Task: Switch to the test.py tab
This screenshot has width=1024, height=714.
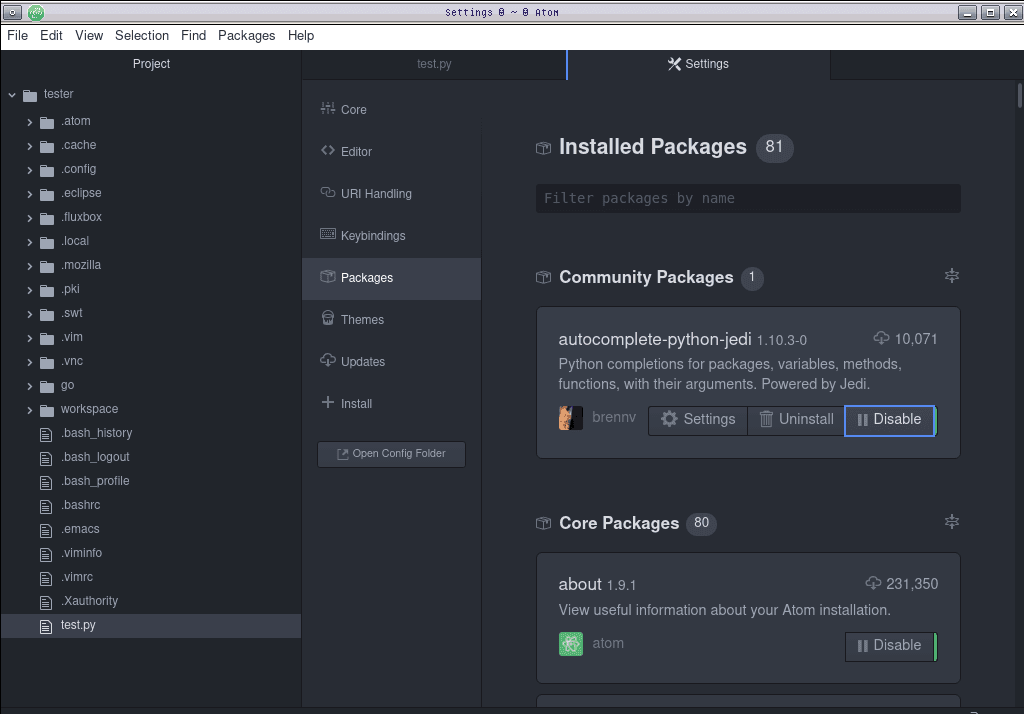Action: [434, 64]
